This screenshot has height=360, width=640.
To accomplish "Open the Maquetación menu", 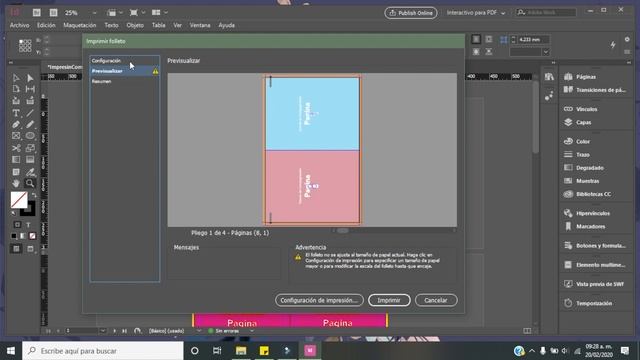I will point(80,25).
